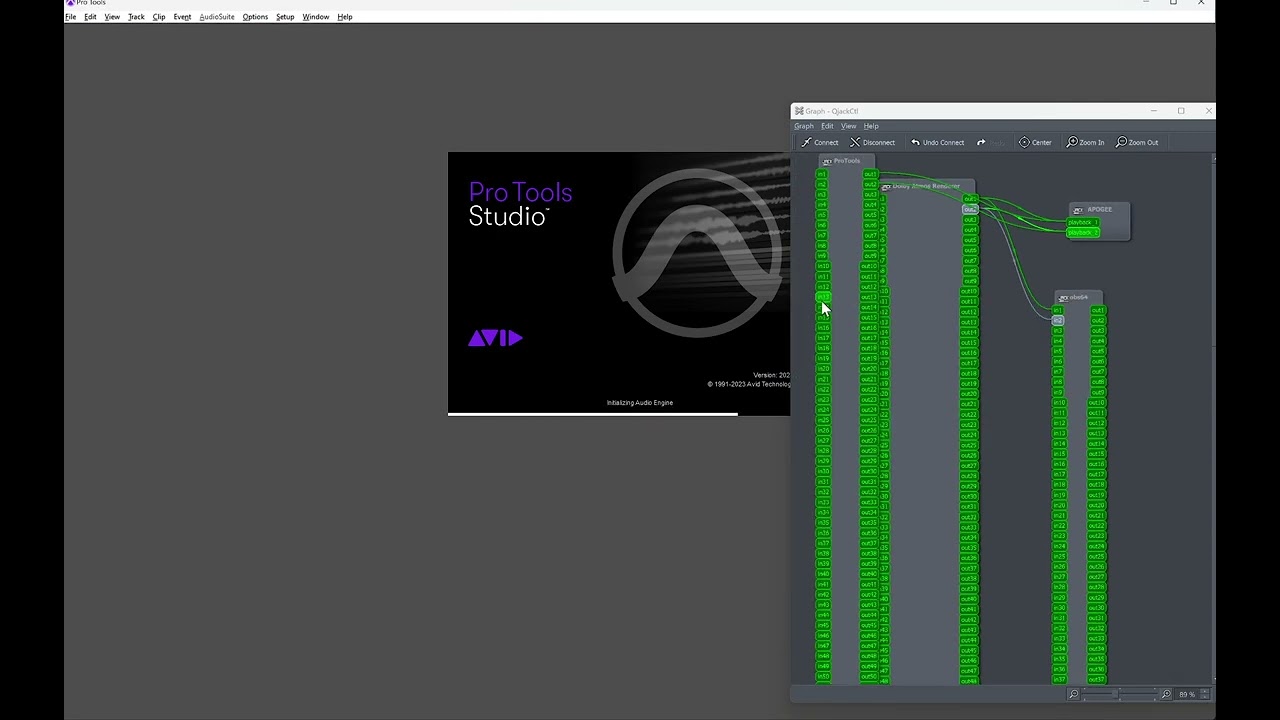
Task: Click the zoom-in magnifier beside the 89 % box
Action: (1166, 694)
